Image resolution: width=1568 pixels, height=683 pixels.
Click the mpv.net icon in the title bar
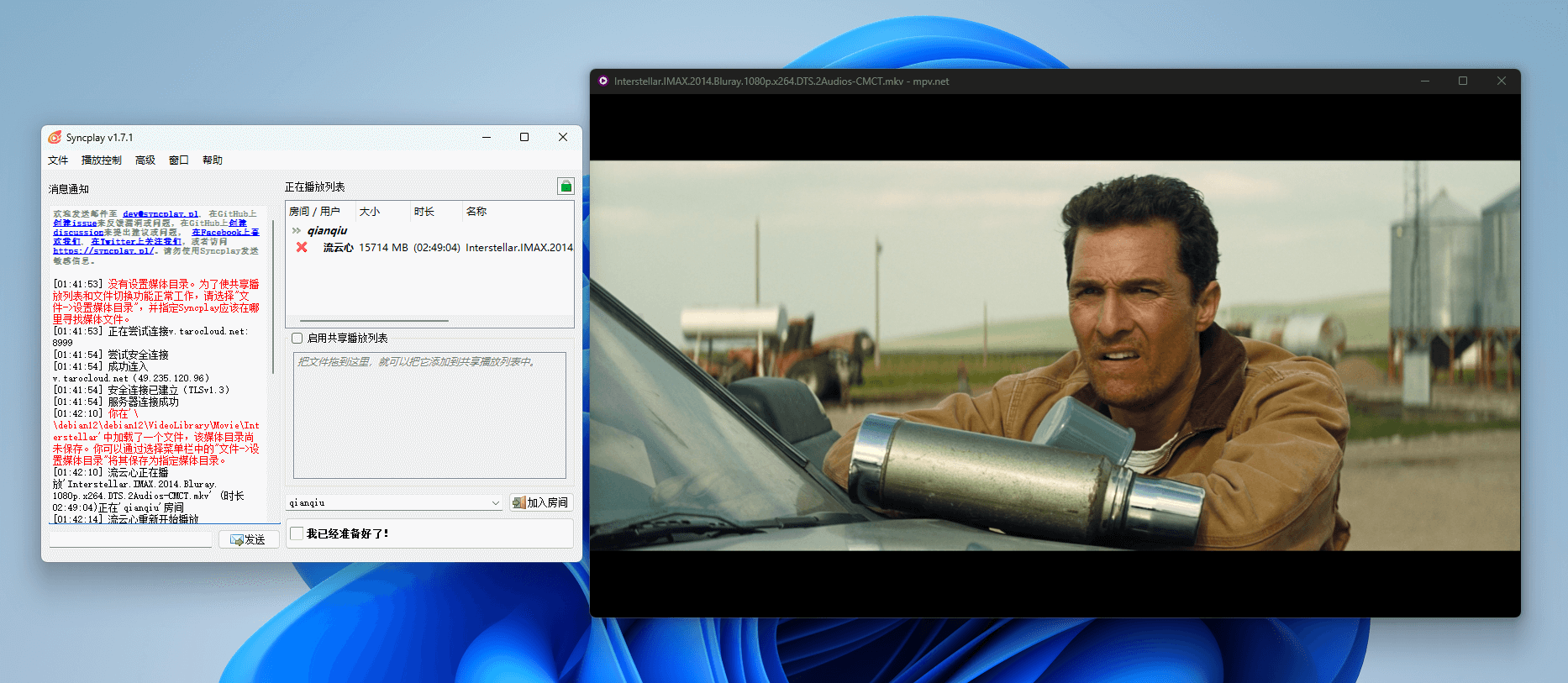602,81
